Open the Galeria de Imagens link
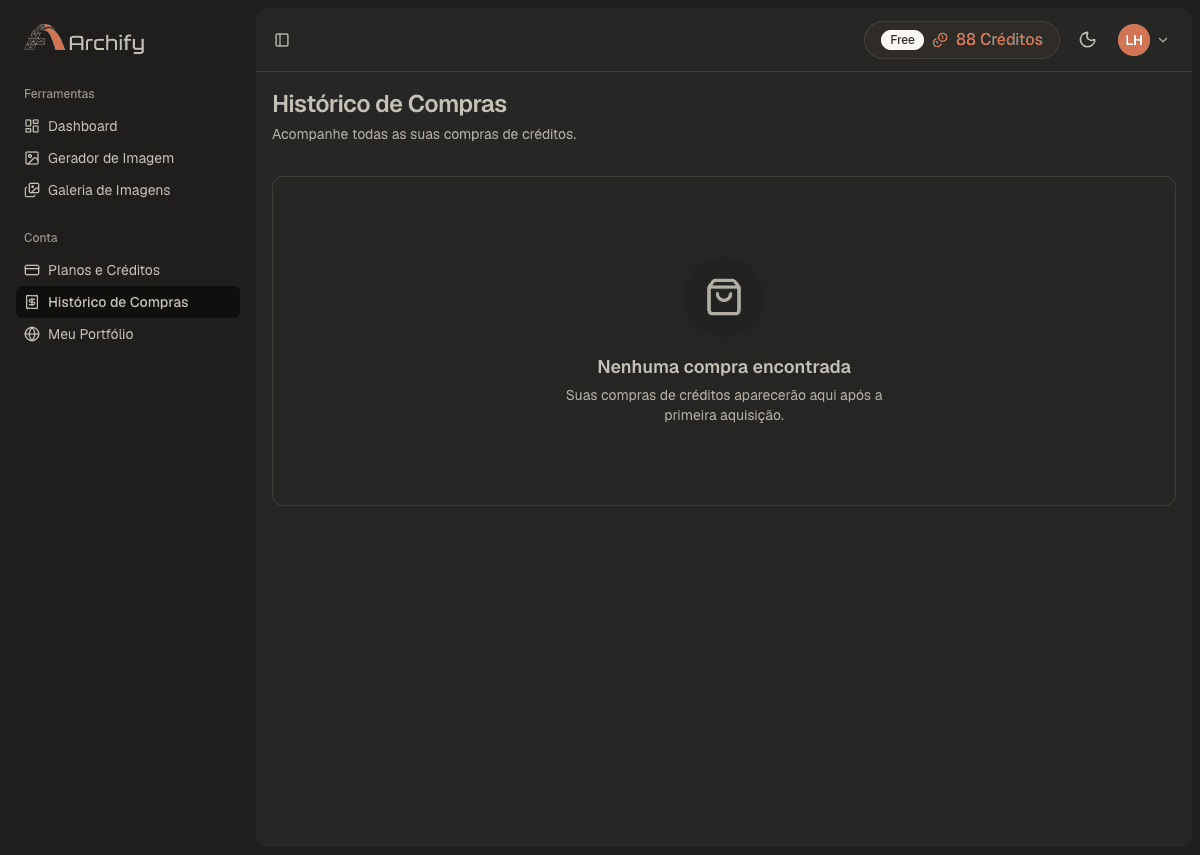The width and height of the screenshot is (1200, 855). coord(128,190)
